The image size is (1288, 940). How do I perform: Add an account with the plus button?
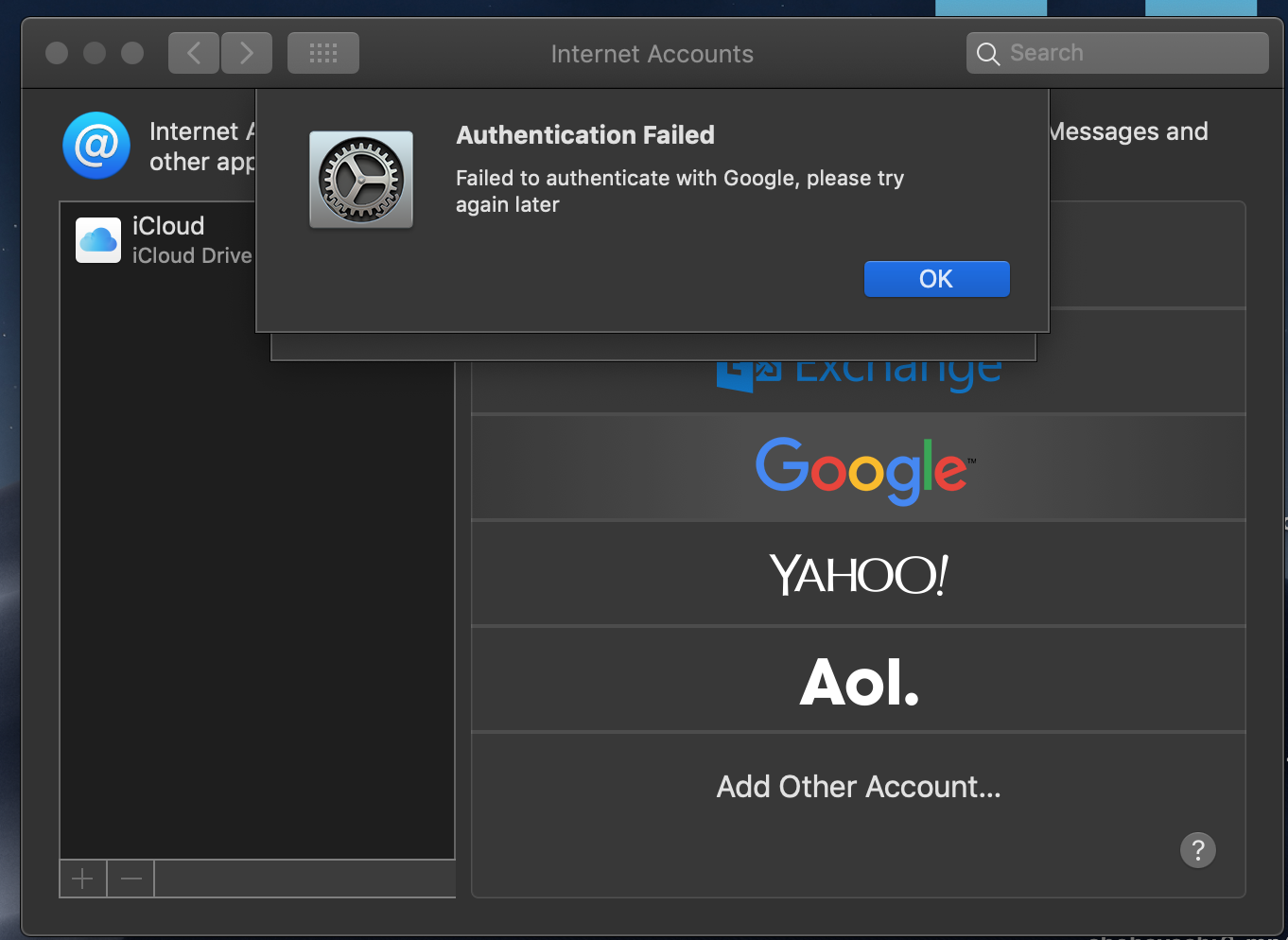tap(83, 879)
